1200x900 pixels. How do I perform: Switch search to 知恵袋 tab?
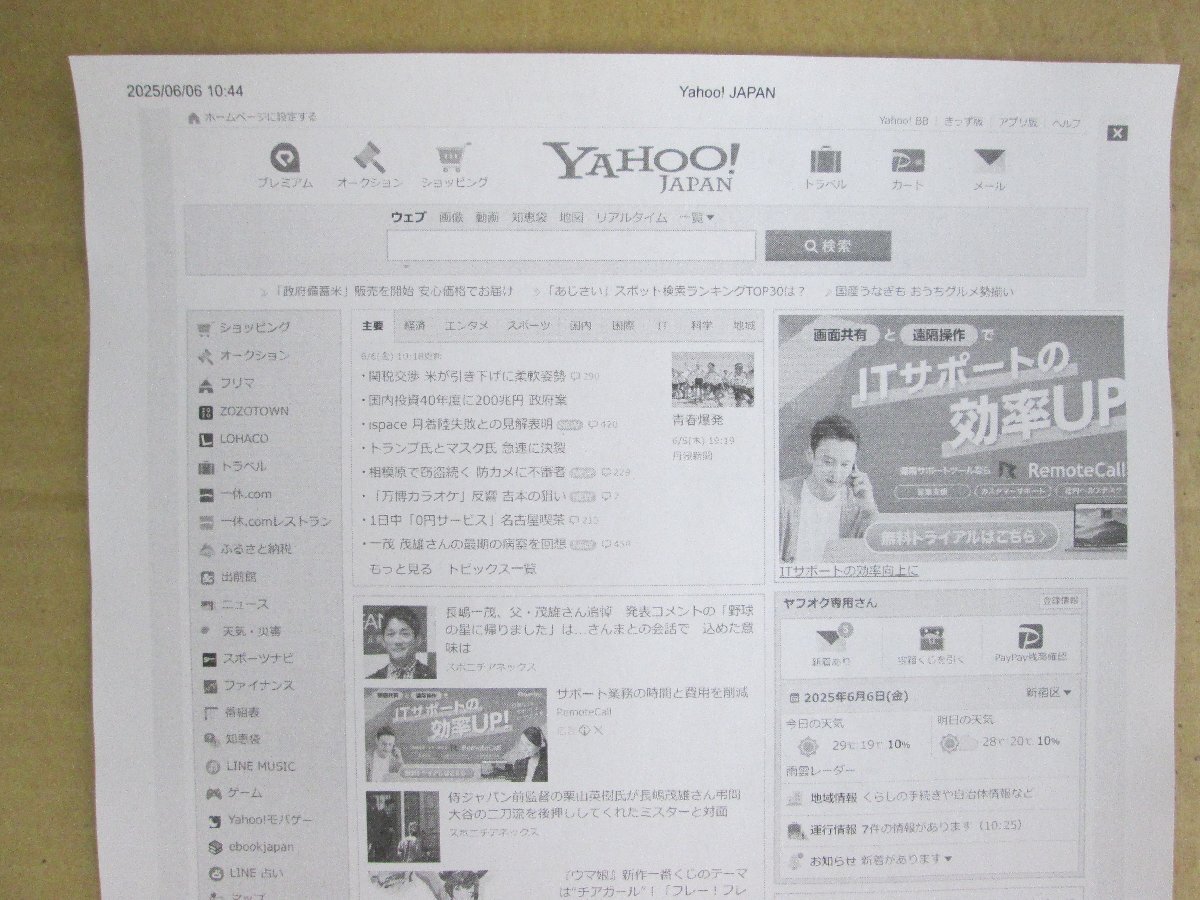[x=529, y=217]
